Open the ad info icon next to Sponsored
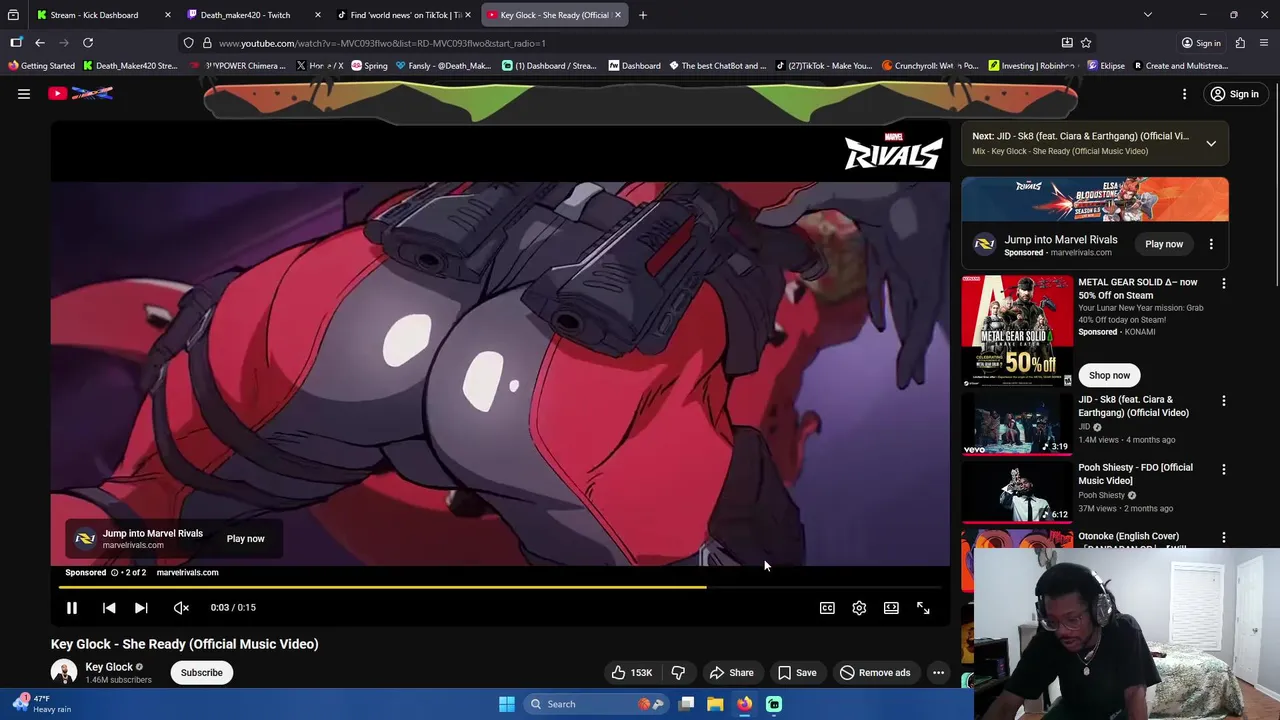This screenshot has width=1280, height=720. coord(114,573)
